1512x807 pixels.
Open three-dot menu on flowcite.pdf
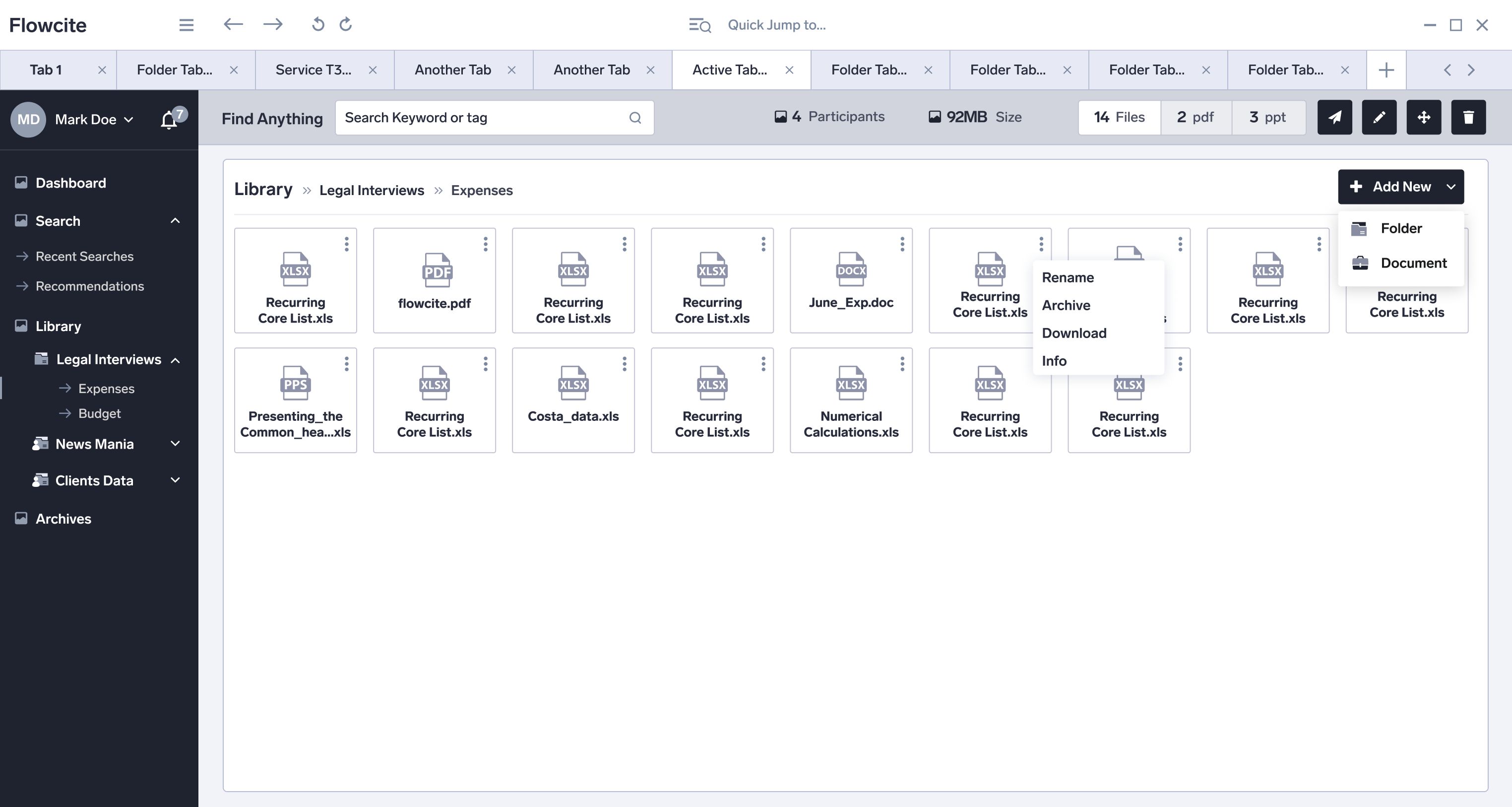[486, 244]
